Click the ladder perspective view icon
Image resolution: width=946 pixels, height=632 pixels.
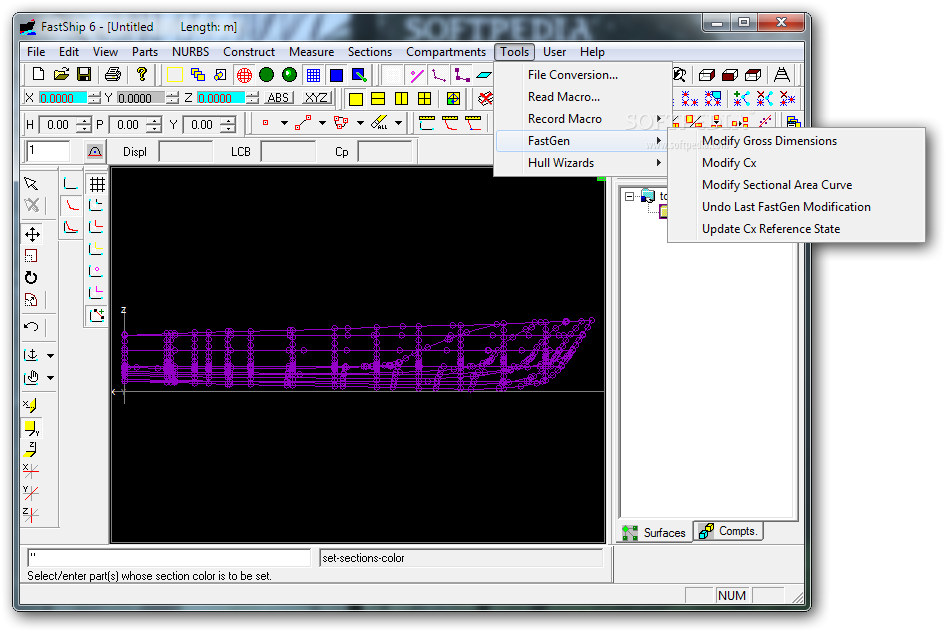[781, 74]
